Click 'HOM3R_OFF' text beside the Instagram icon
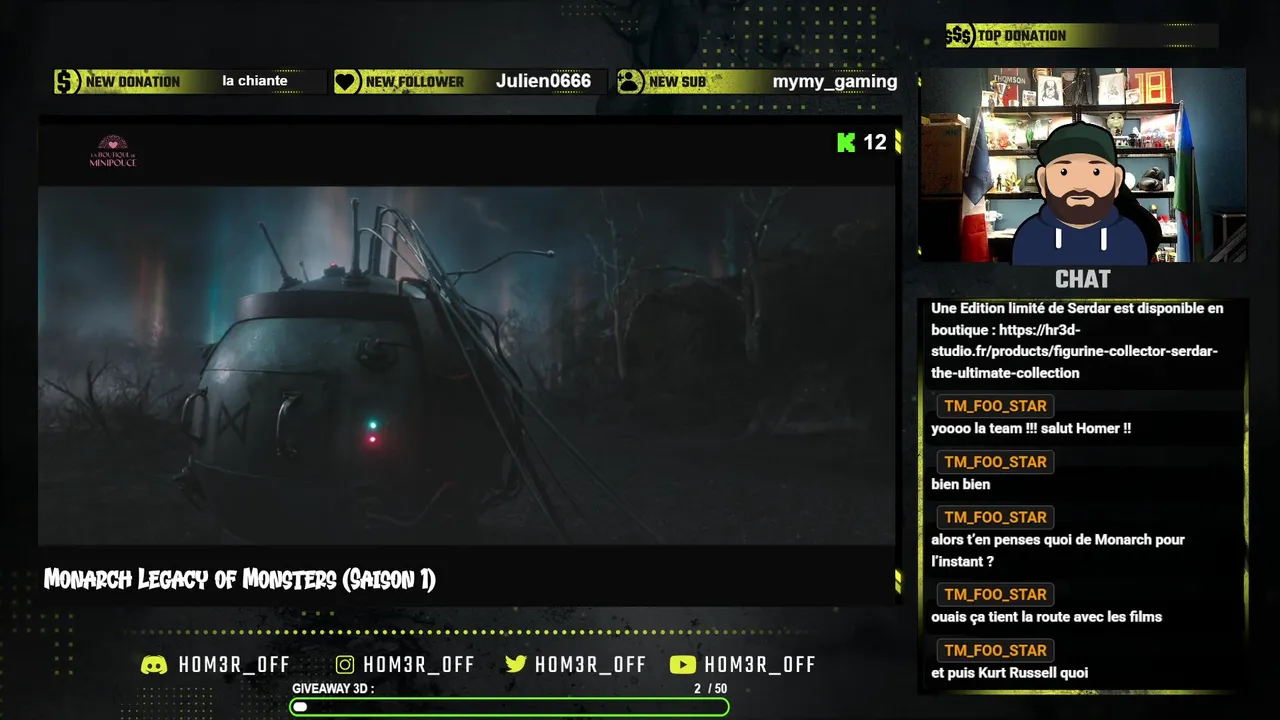Screen dimensions: 1280x720 pyautogui.click(x=419, y=665)
